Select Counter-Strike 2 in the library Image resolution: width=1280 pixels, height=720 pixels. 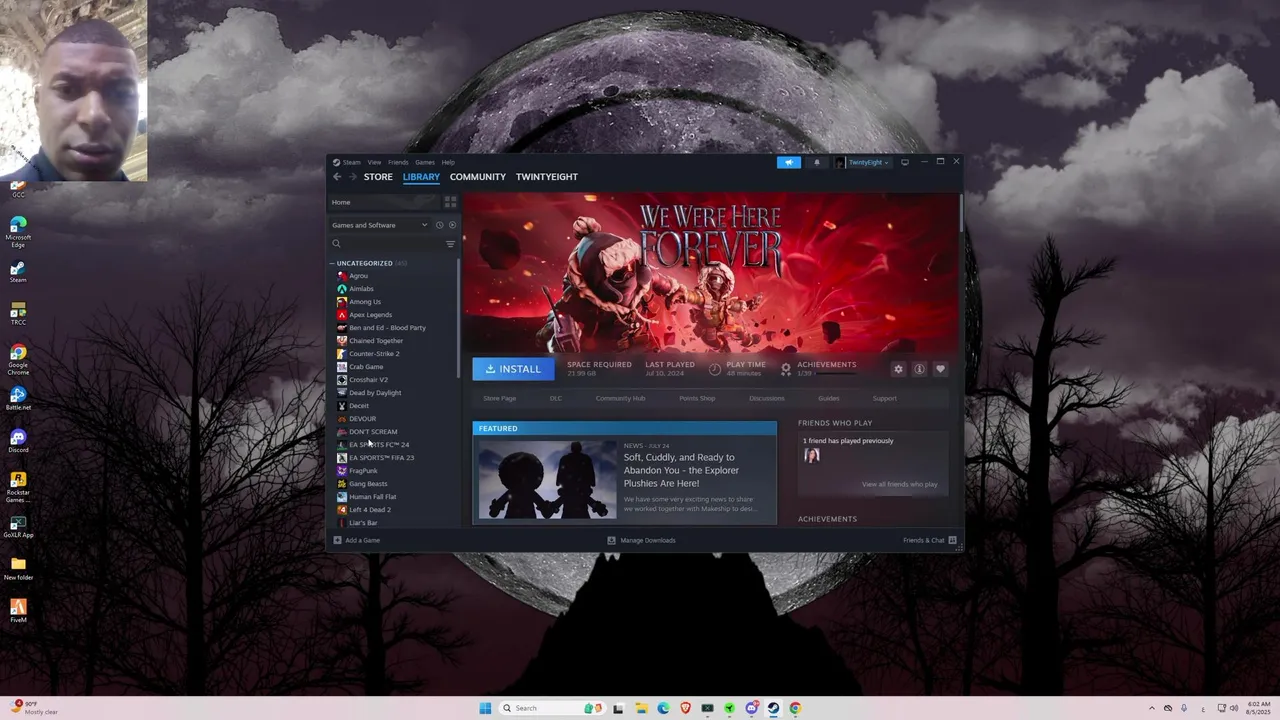(374, 354)
